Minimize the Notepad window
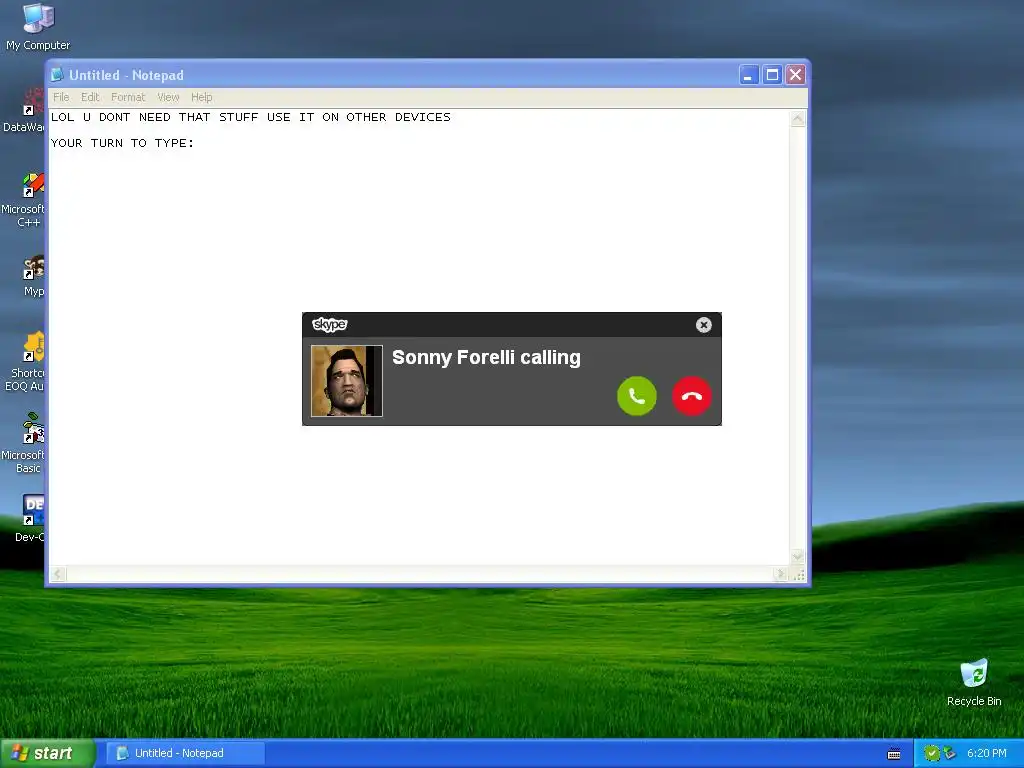This screenshot has height=768, width=1024. point(748,75)
